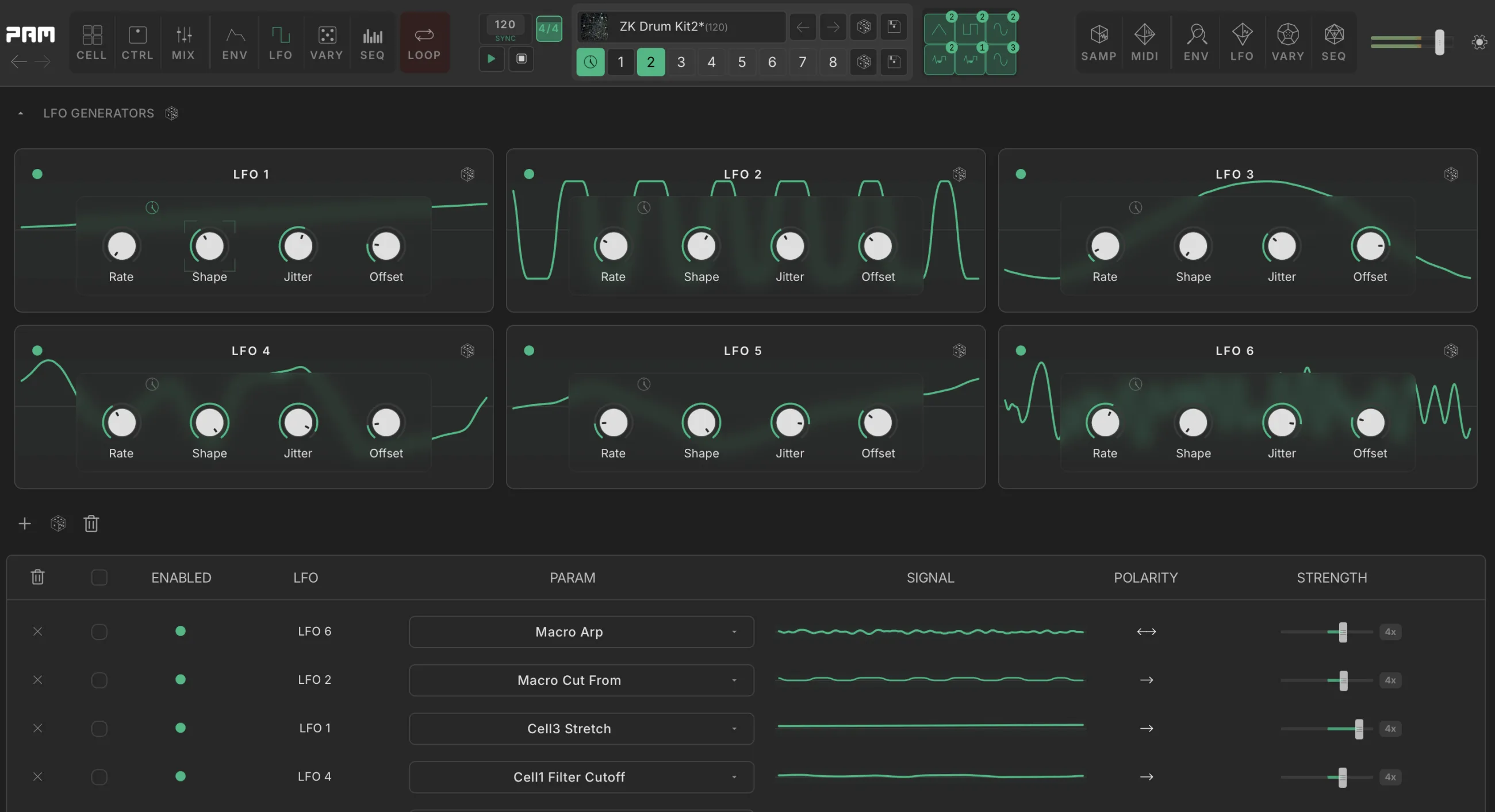Select scene slot 5
Viewport: 1495px width, 812px height.
pyautogui.click(x=742, y=62)
